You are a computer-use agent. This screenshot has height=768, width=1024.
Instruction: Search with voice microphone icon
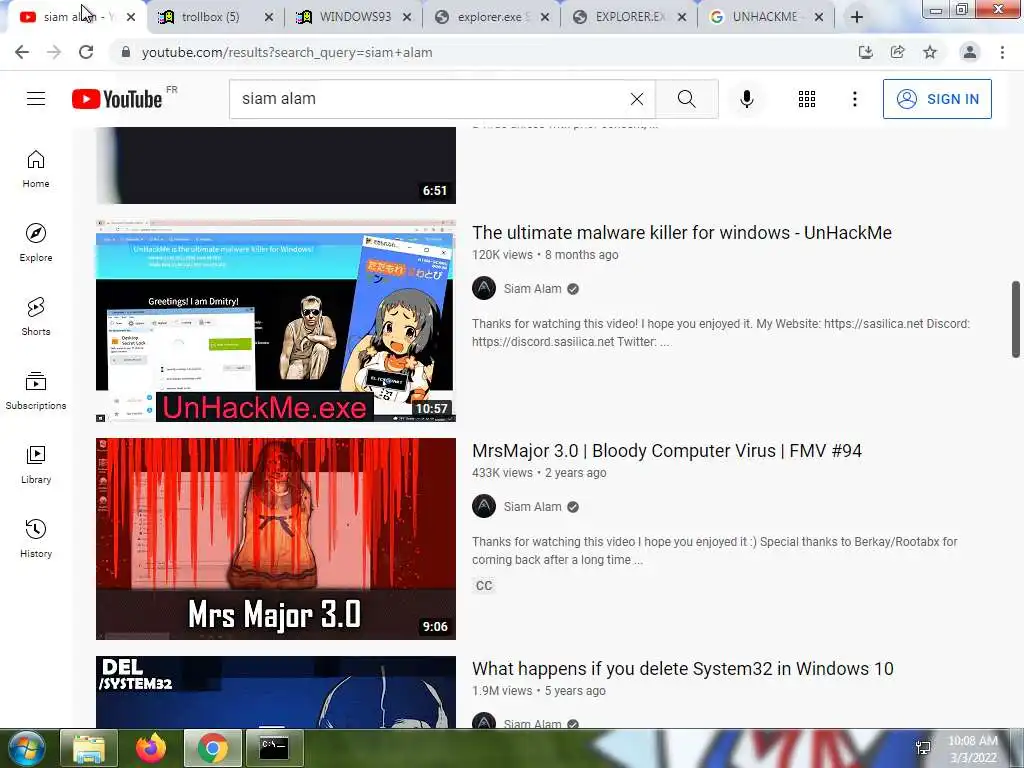pyautogui.click(x=746, y=99)
